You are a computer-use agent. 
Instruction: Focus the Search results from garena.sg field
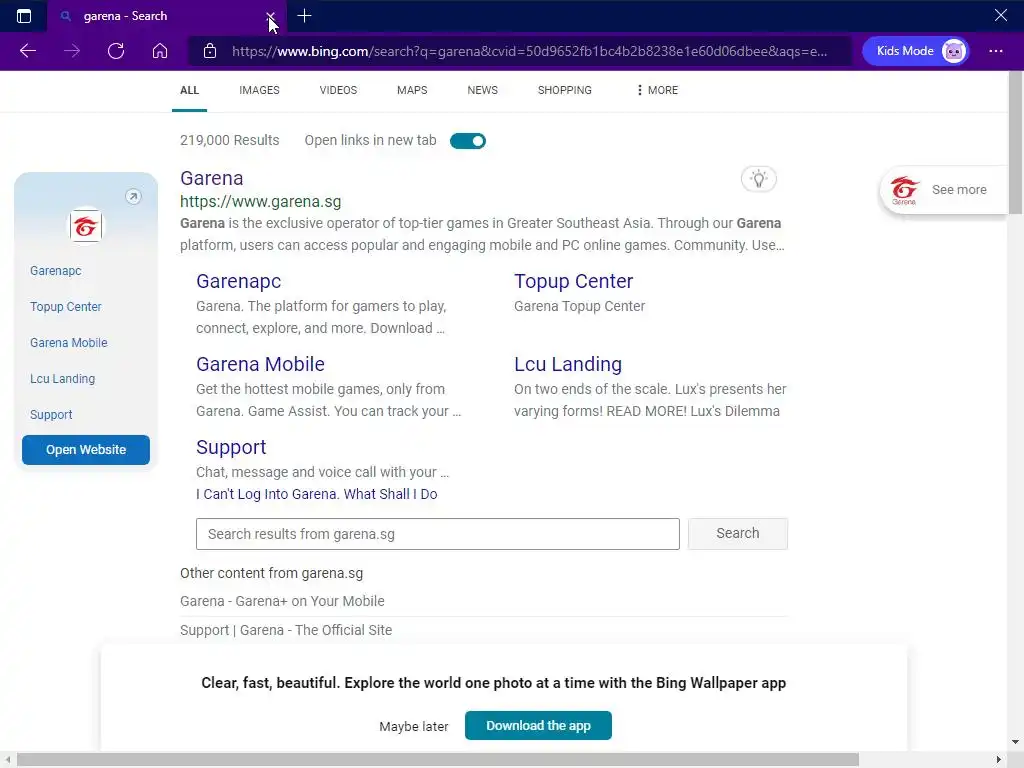(x=438, y=534)
